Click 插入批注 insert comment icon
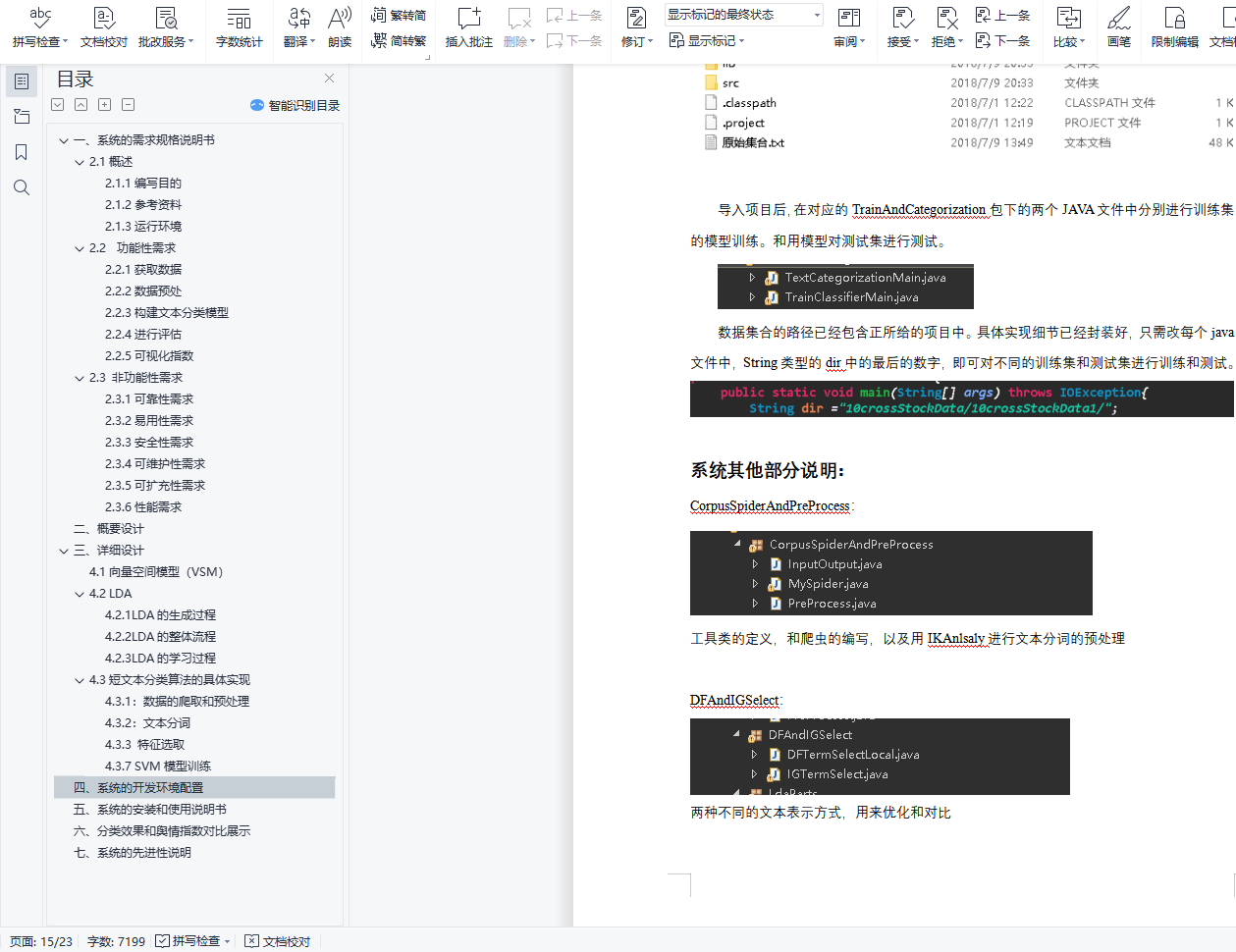This screenshot has height=952, width=1236. point(469,18)
